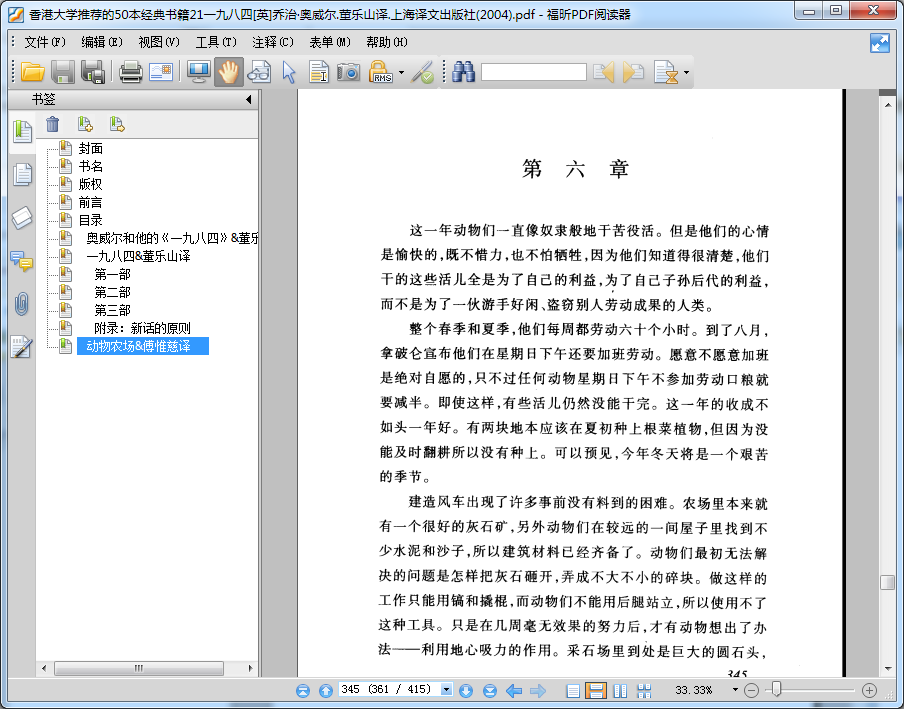Click the second bookmark add-child icon
Image resolution: width=904 pixels, height=709 pixels.
point(117,124)
